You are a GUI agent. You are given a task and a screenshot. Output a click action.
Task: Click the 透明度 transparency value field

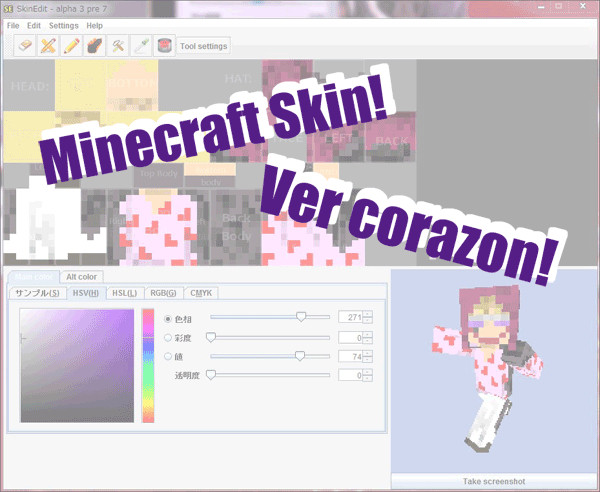tap(350, 375)
